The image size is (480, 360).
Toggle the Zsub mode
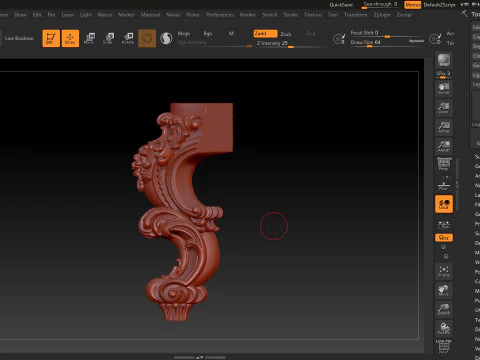pos(286,34)
